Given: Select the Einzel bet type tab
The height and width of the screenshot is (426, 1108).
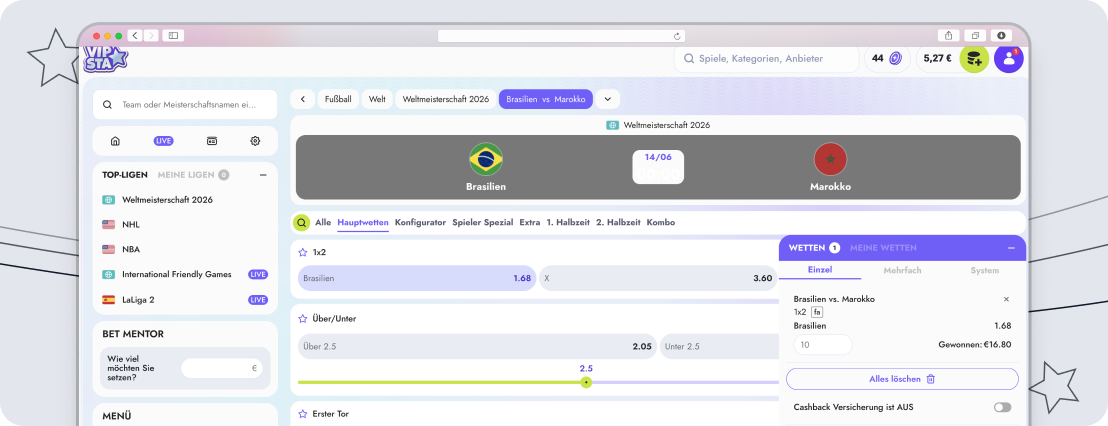Looking at the screenshot, I should click(x=820, y=271).
